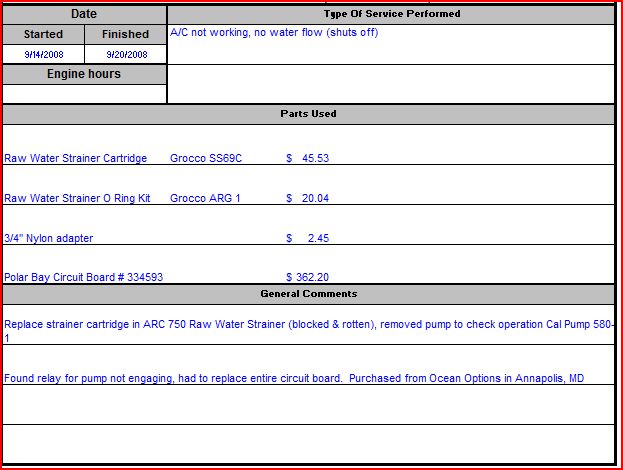Select the 20.04 price cell
The width and height of the screenshot is (623, 470).
308,198
